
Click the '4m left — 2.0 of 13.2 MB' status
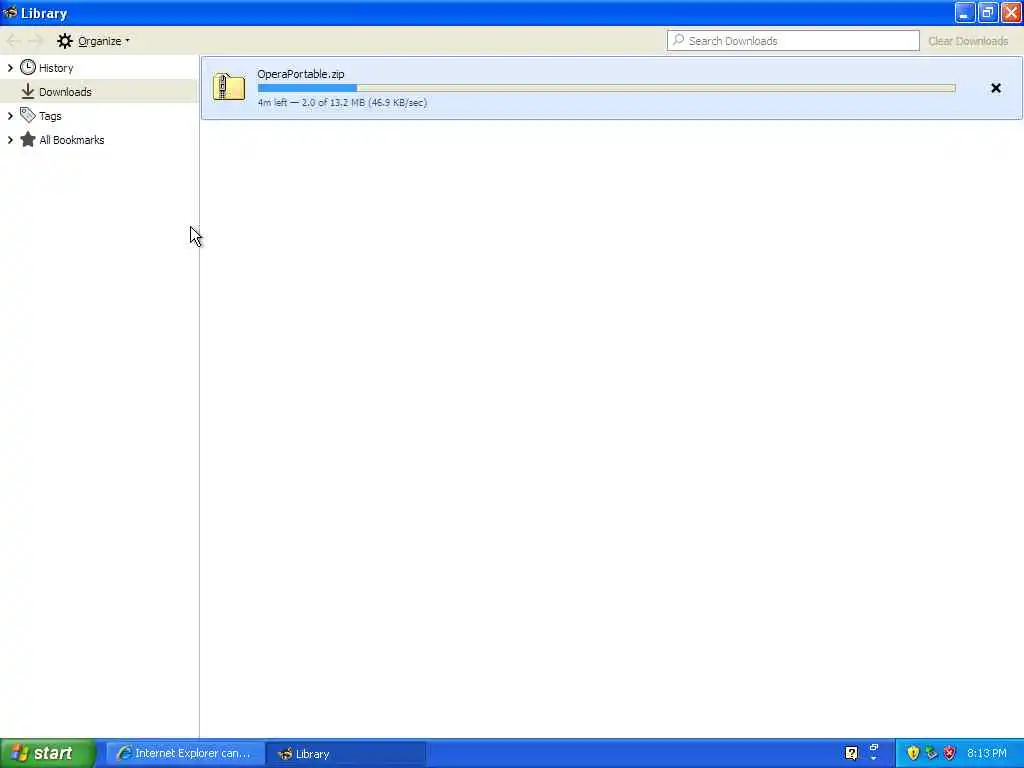[342, 103]
